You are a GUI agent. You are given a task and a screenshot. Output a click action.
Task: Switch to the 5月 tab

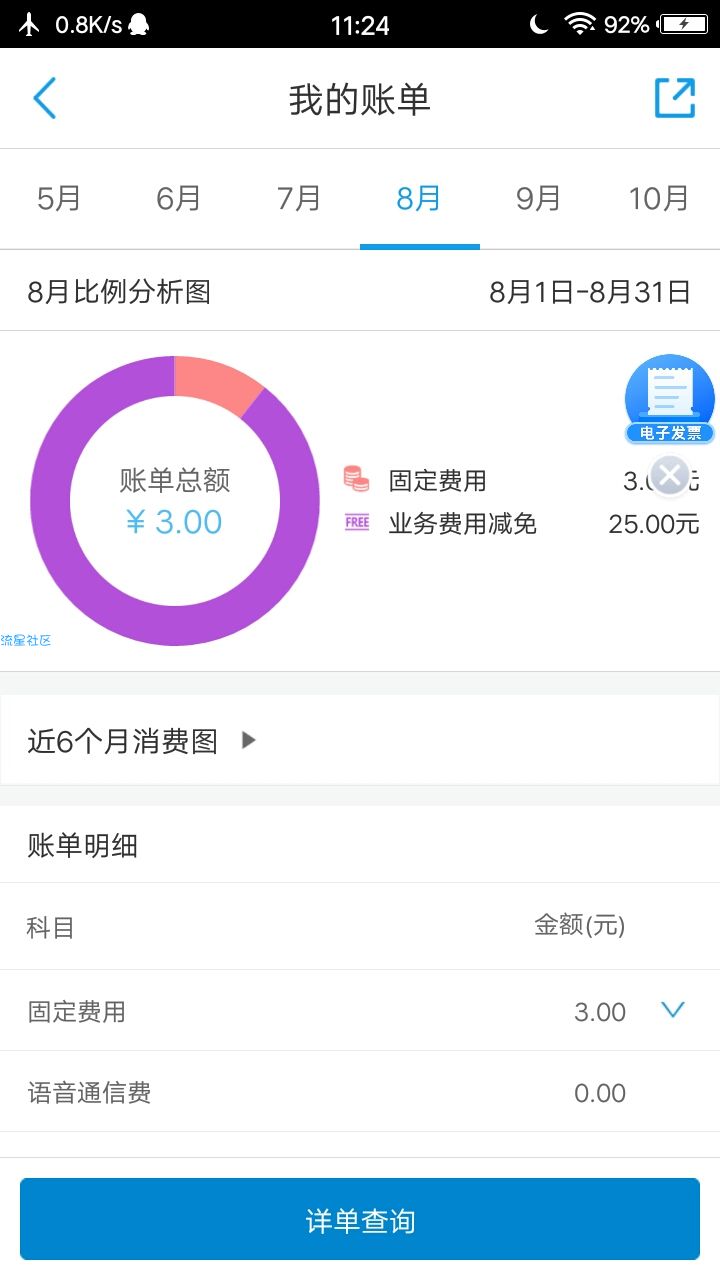point(59,198)
